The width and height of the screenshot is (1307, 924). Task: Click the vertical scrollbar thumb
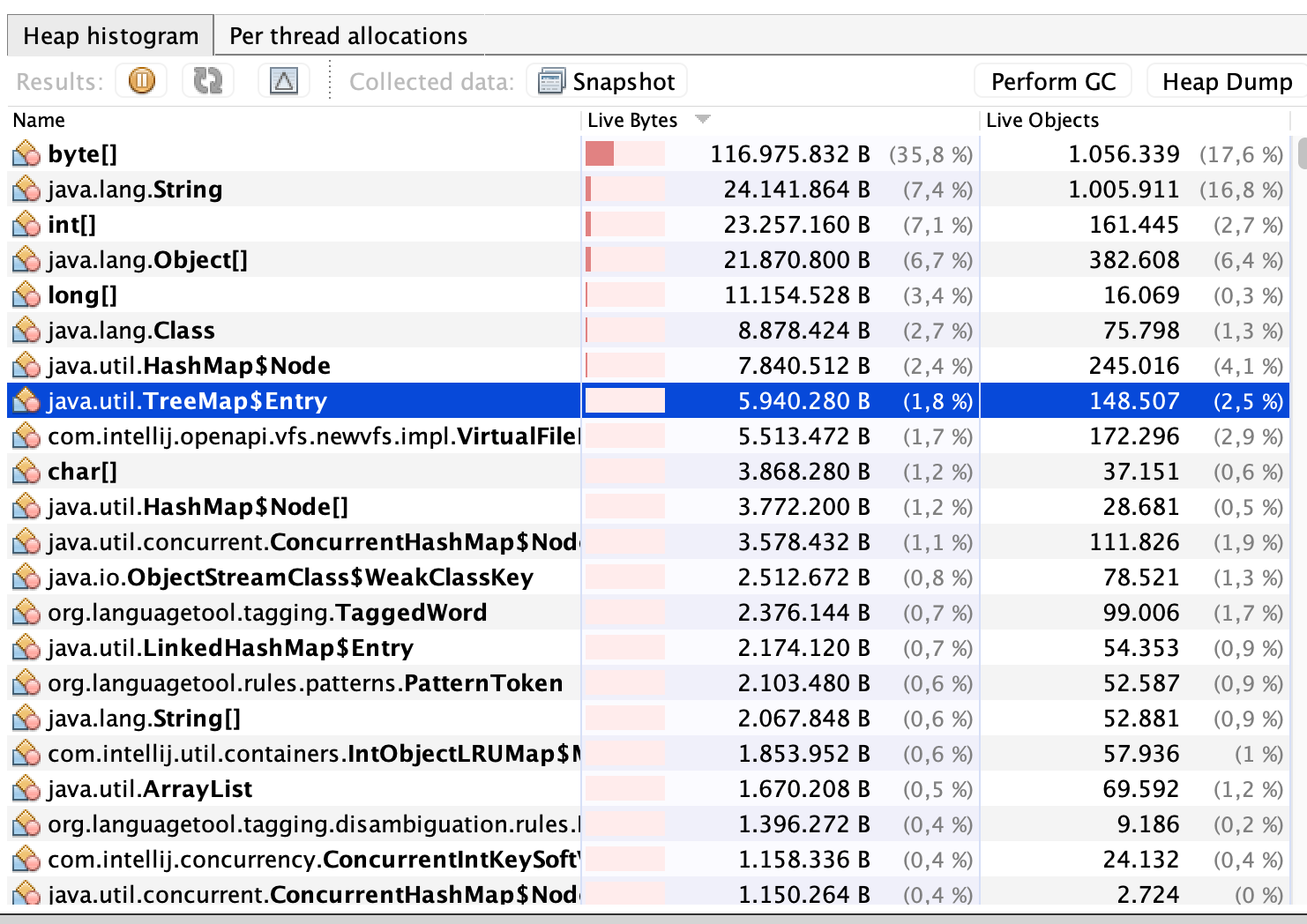1302,153
